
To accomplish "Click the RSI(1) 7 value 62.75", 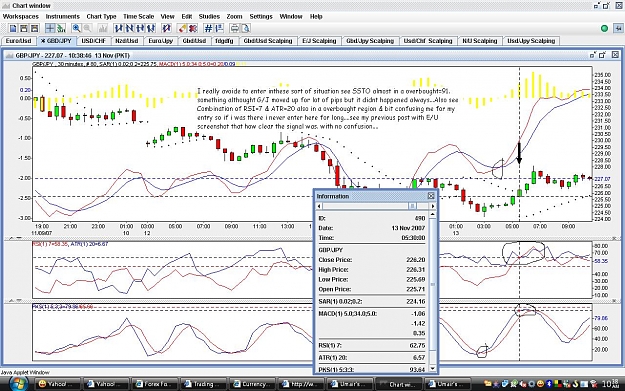I will [x=417, y=345].
